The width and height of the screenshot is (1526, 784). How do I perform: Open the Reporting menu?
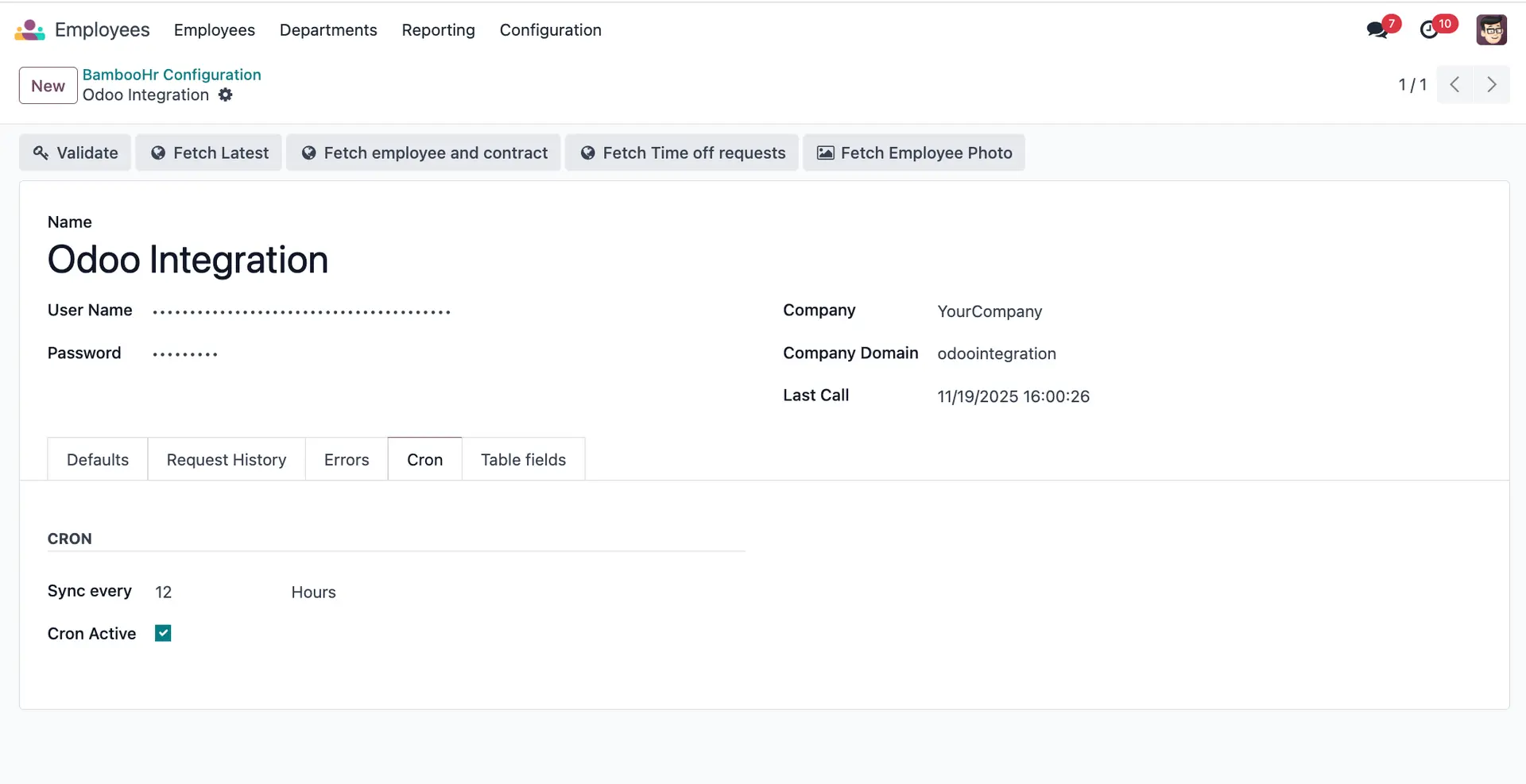coord(438,30)
